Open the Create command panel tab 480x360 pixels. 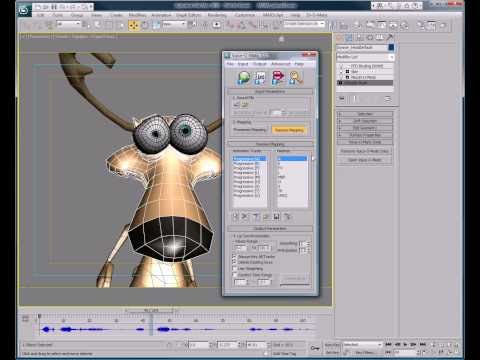340,37
